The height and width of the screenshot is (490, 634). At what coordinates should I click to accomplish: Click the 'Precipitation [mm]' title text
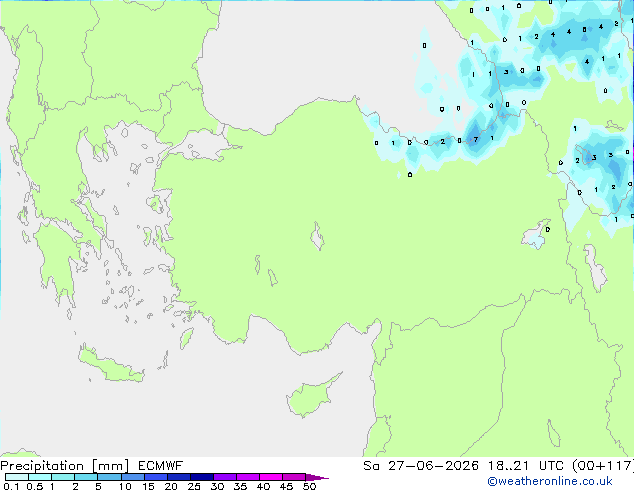click(64, 466)
